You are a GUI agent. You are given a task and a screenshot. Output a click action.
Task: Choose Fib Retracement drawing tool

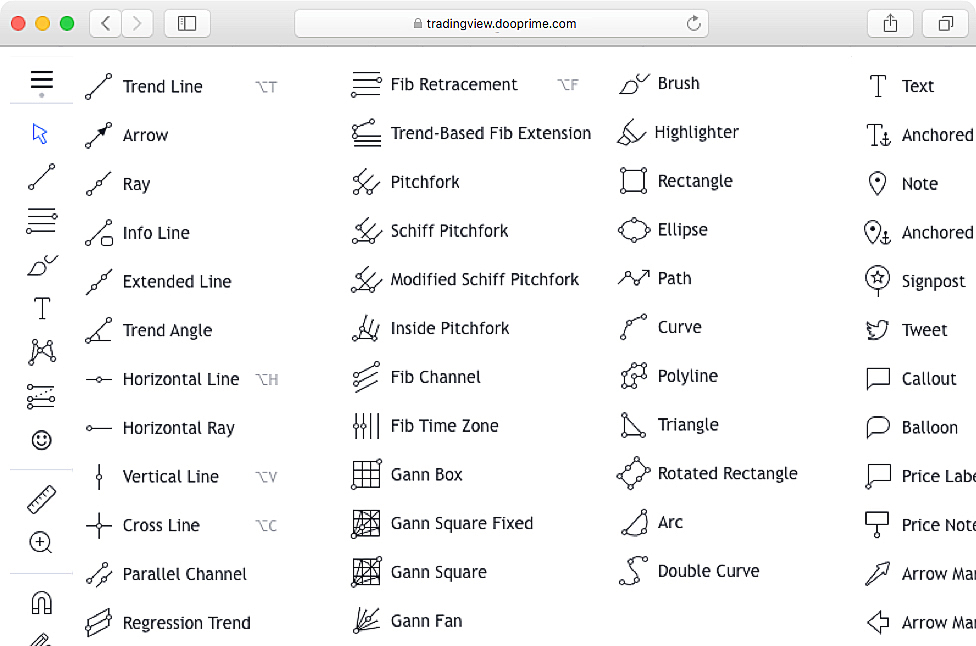(453, 85)
